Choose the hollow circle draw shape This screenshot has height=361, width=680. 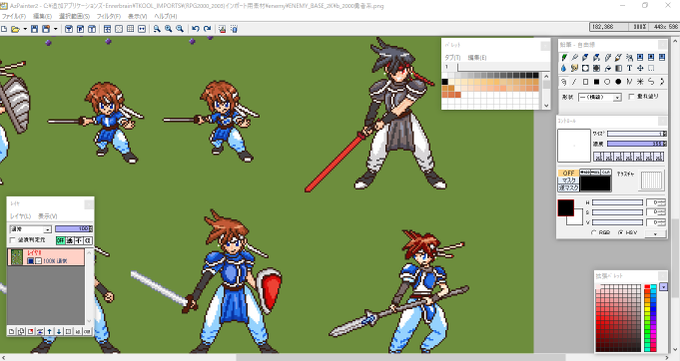607,82
